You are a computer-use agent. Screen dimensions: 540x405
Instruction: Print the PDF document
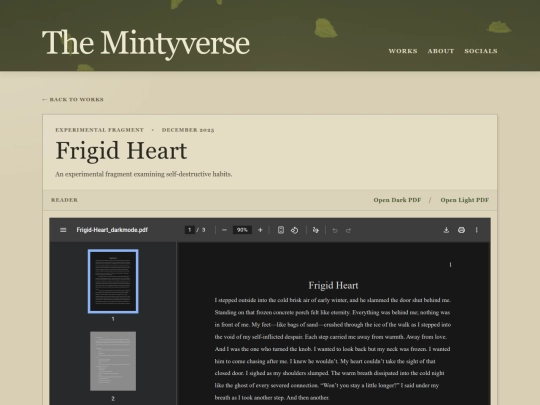(x=461, y=230)
